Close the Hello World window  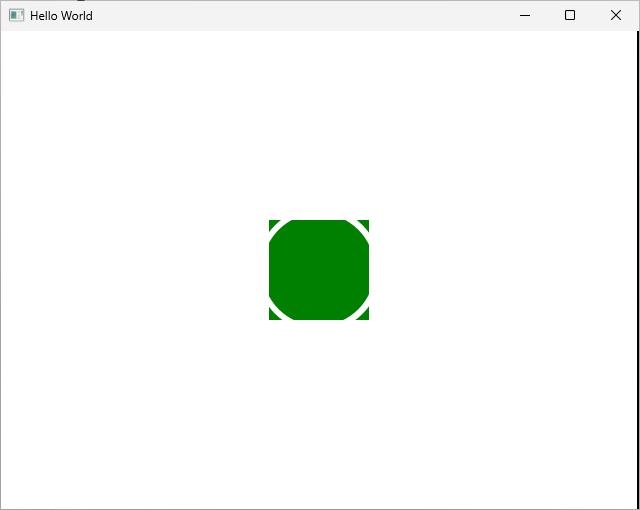(616, 15)
